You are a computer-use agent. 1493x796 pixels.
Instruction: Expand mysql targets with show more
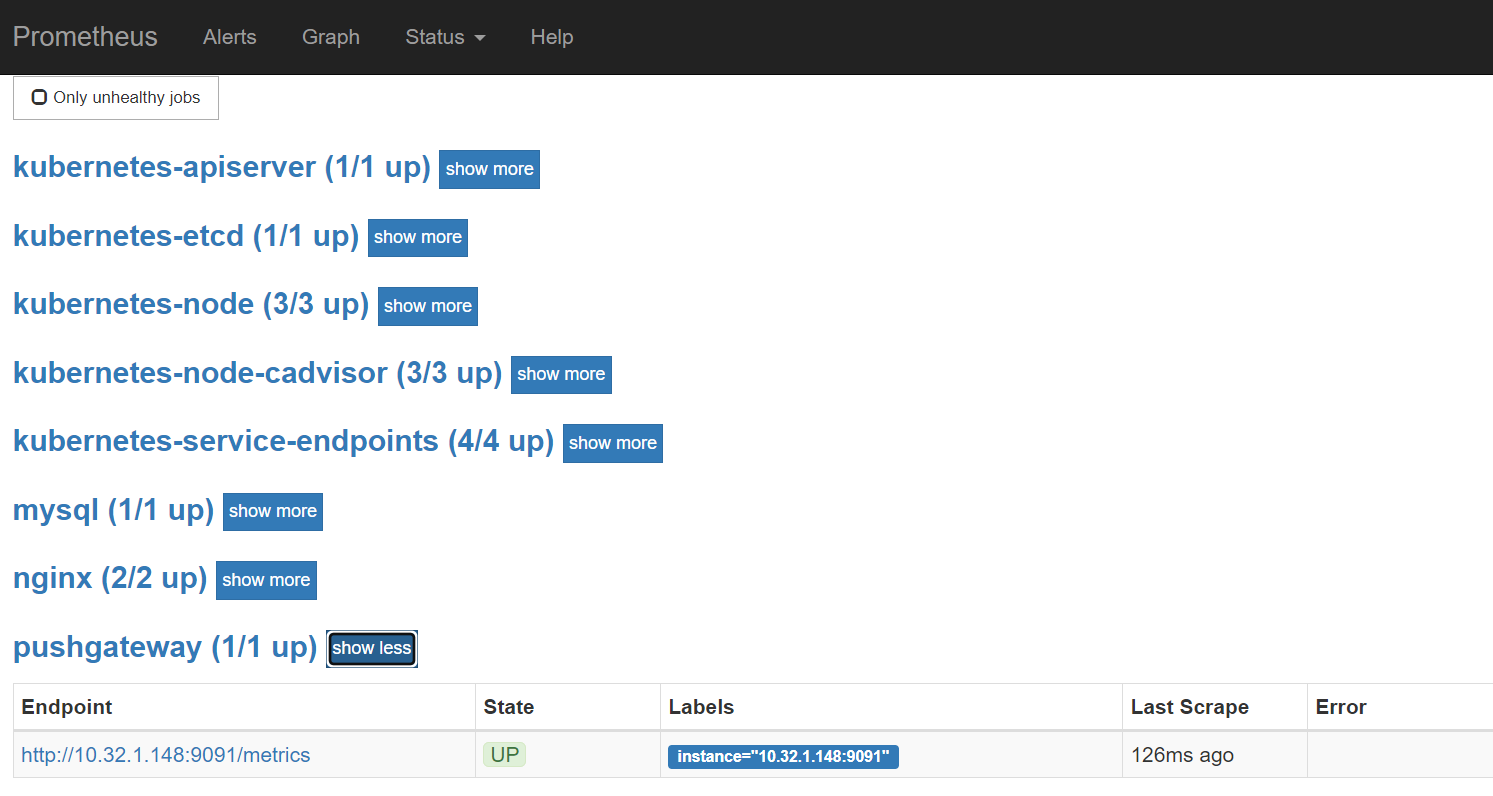273,511
